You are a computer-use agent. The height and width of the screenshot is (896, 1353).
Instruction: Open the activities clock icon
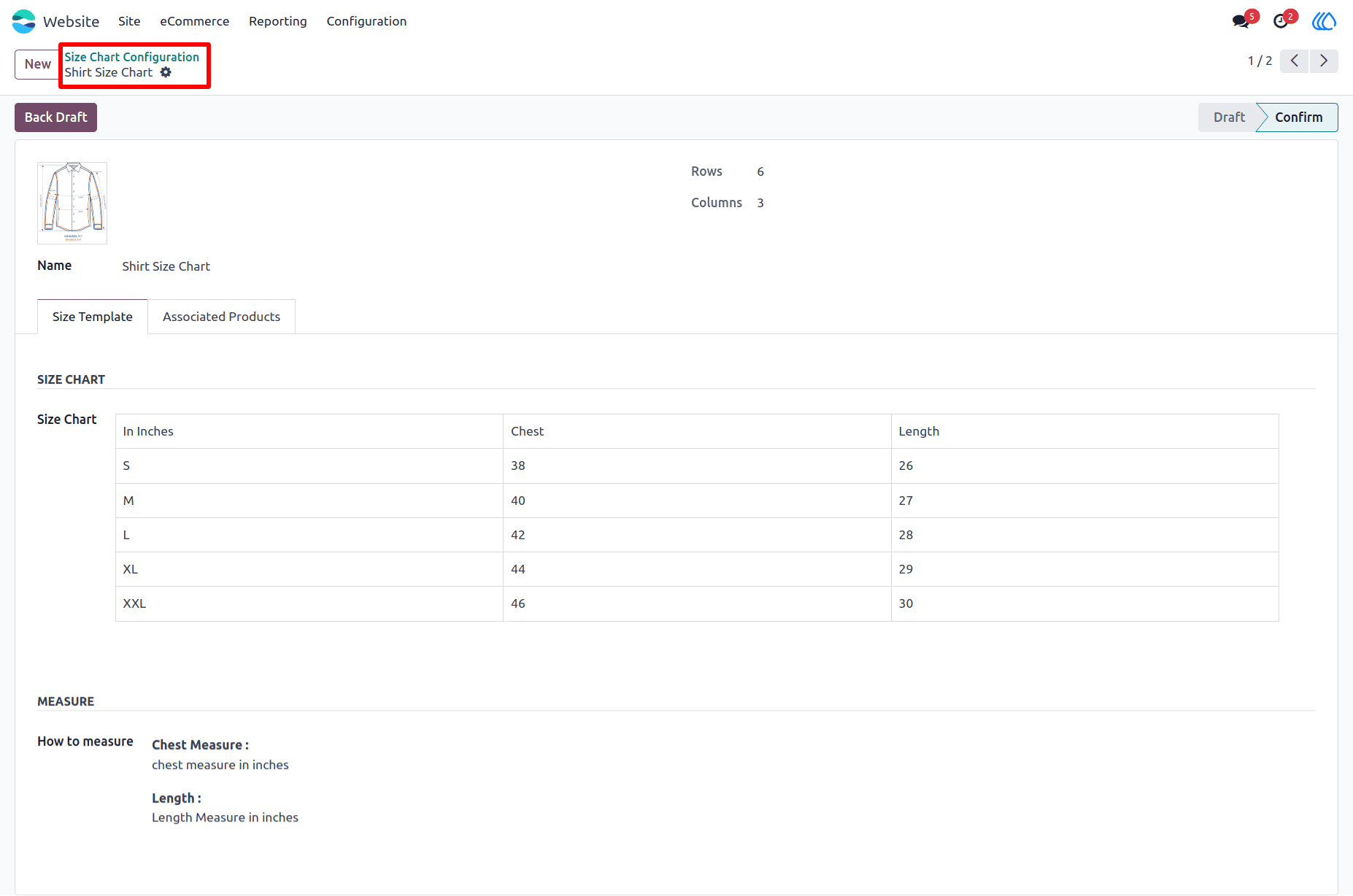(1280, 21)
